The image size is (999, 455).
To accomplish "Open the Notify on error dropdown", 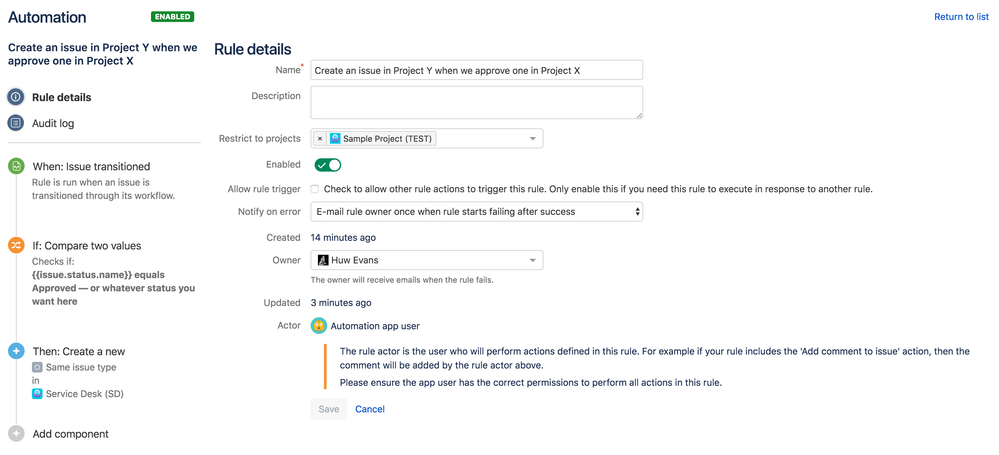I will coord(476,212).
